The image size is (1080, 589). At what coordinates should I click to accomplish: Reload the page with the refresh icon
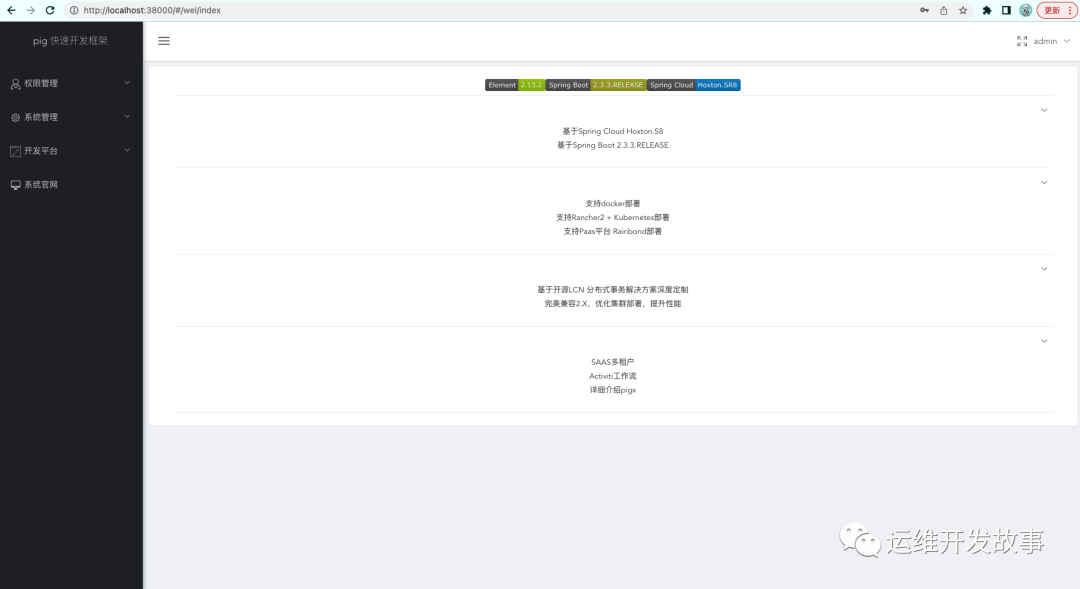coord(50,10)
